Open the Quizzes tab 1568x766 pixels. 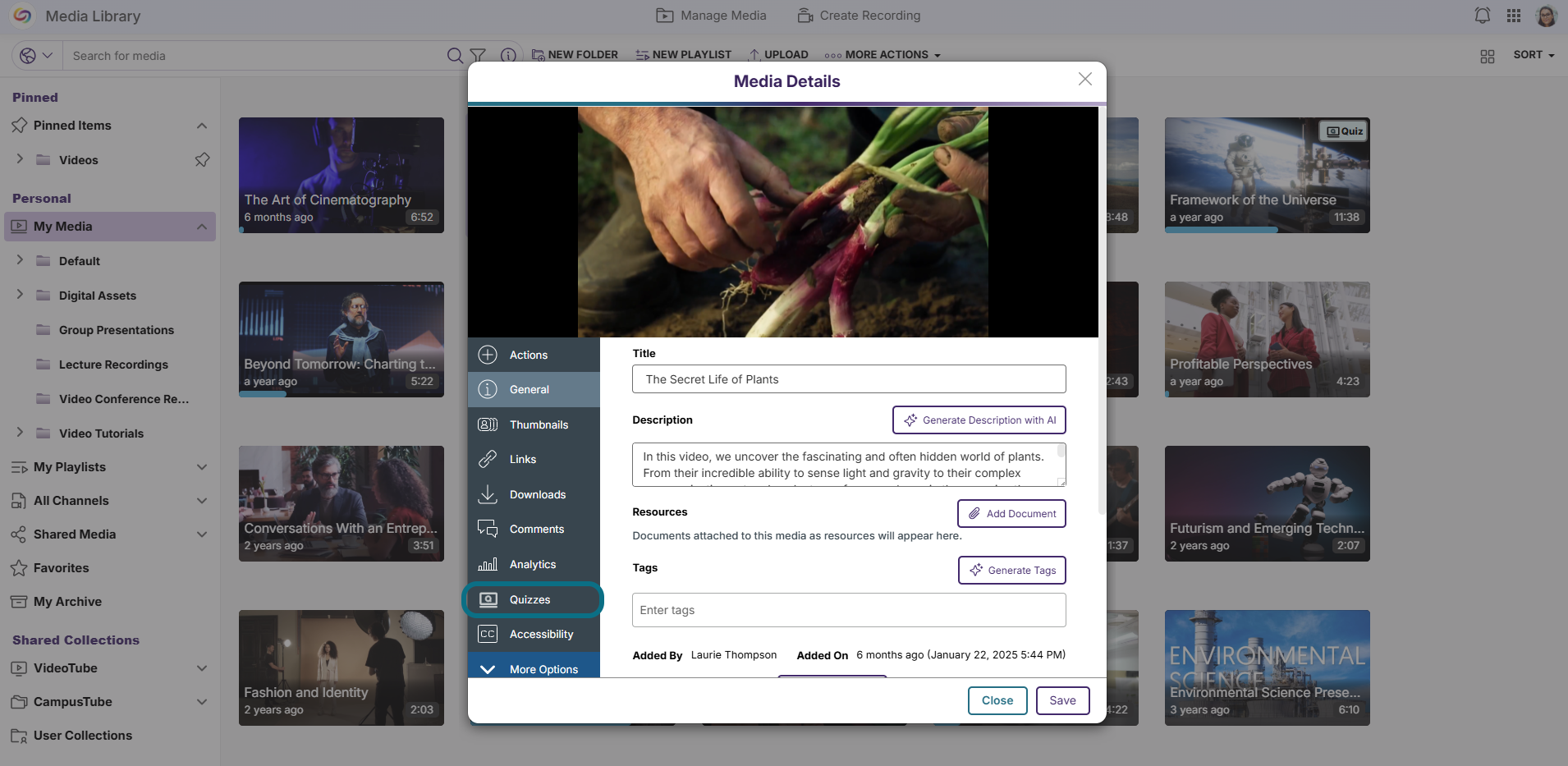pyautogui.click(x=534, y=599)
